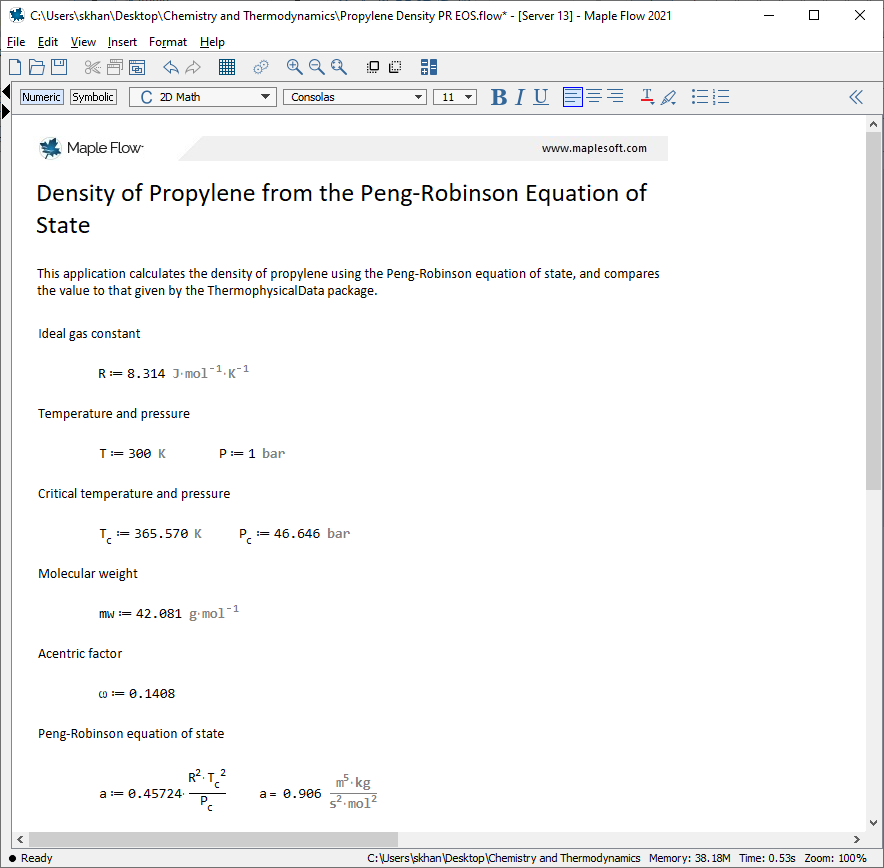This screenshot has height=868, width=884.
Task: Click the grid icon in toolbar
Action: click(x=227, y=67)
